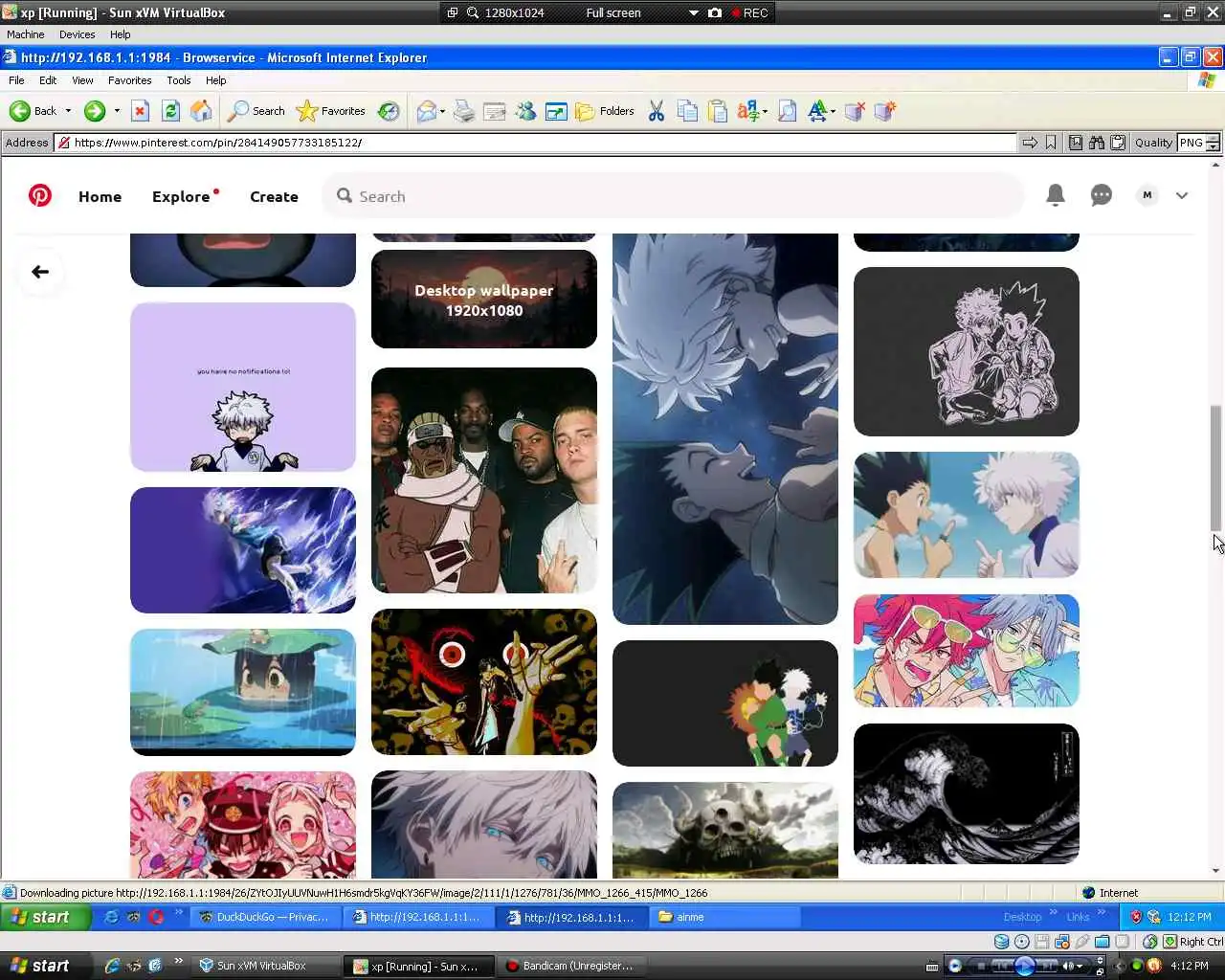This screenshot has height=980, width=1225.
Task: Click the Full screen toolbar icon
Action: pos(556,111)
